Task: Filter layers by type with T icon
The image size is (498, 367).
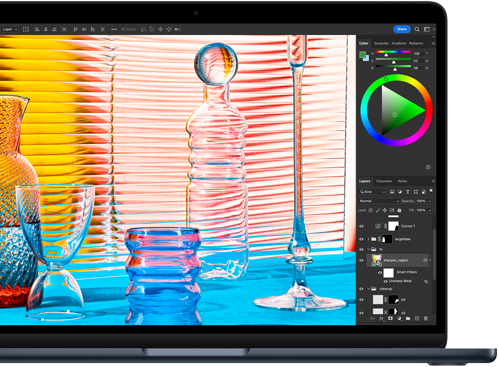Action: click(407, 192)
